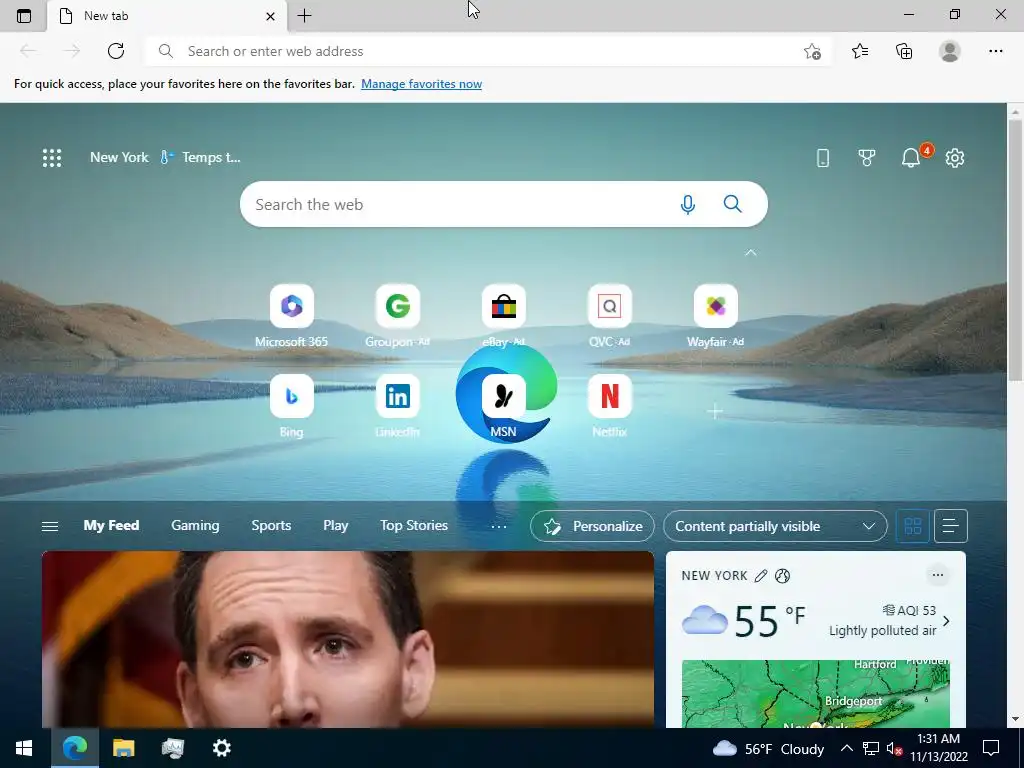Select Play feed tab
Viewport: 1024px width, 768px height.
tap(336, 525)
